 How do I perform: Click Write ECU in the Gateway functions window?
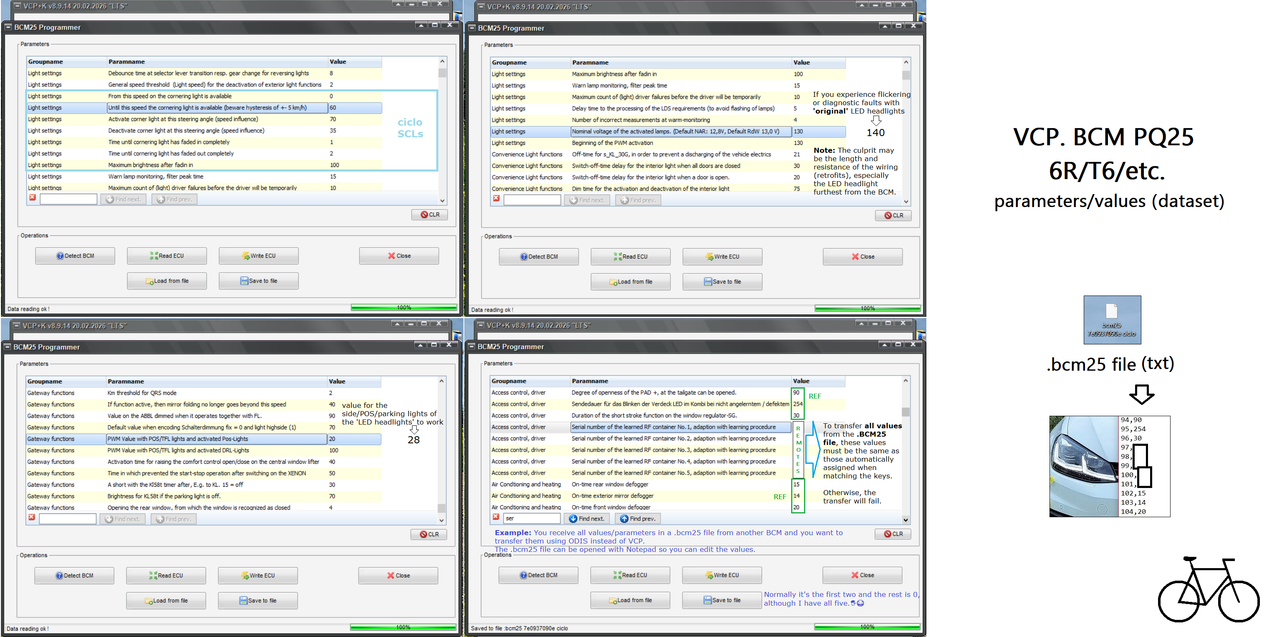(258, 576)
